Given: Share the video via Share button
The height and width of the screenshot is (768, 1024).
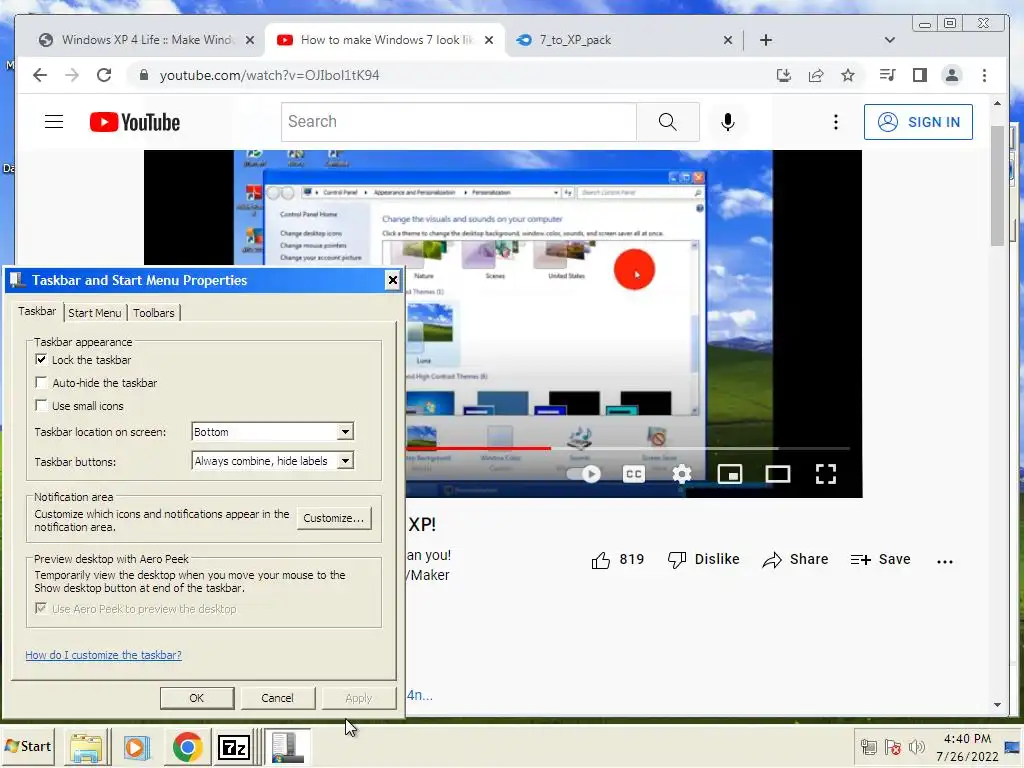Looking at the screenshot, I should 795,560.
